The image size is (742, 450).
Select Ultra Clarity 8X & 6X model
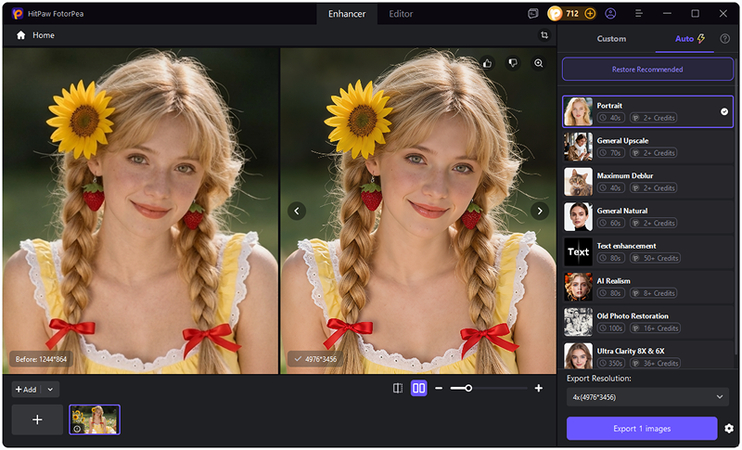[647, 356]
